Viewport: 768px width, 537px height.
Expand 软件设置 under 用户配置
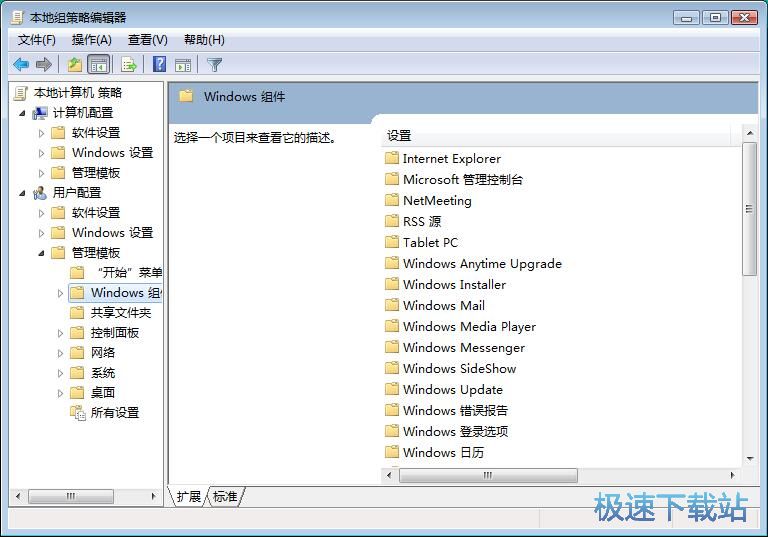point(41,213)
